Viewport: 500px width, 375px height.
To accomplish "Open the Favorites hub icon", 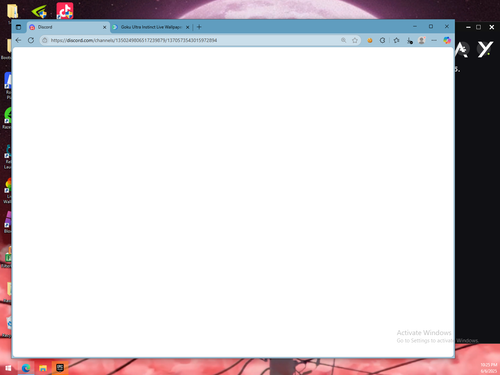I will click(x=396, y=40).
